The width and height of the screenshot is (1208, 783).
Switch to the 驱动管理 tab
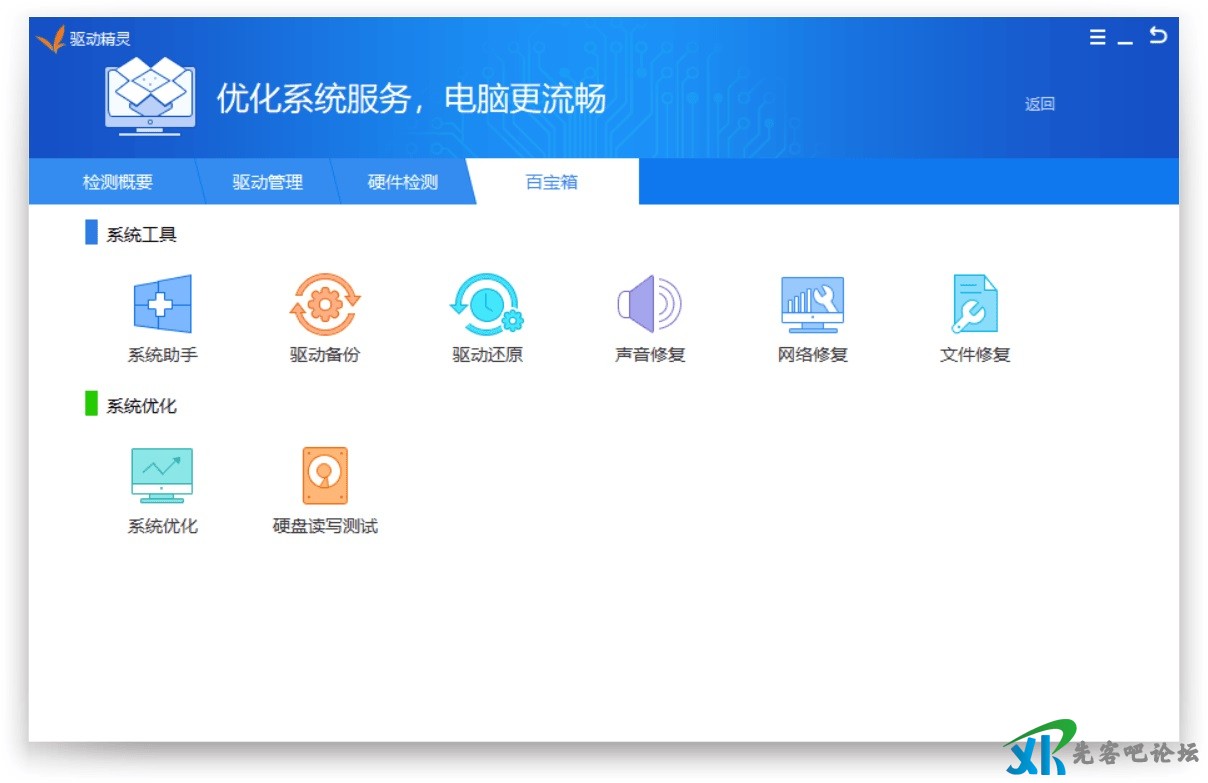(267, 183)
